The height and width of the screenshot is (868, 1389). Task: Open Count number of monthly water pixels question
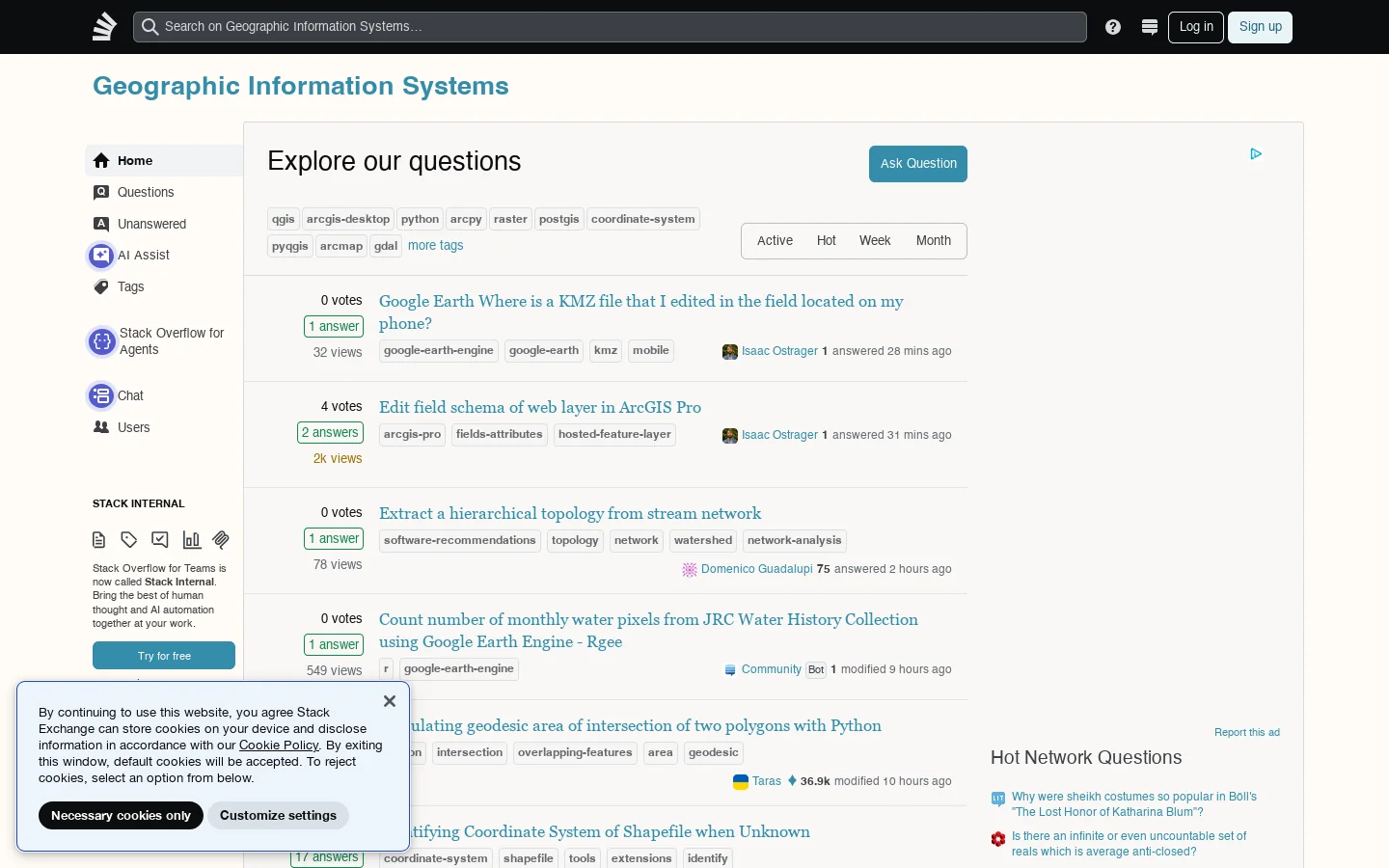pos(648,631)
